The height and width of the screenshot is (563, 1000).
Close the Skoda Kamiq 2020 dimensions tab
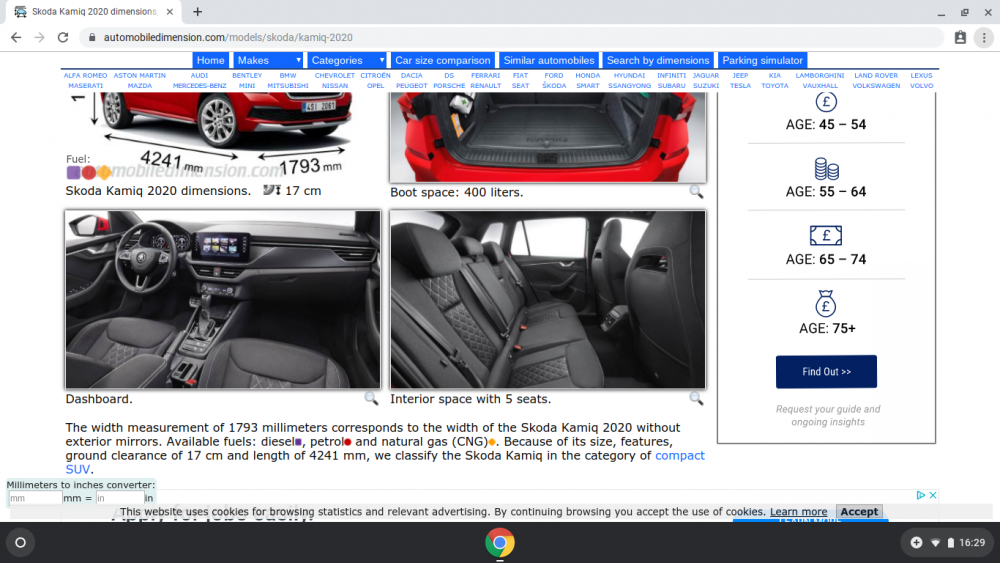(x=170, y=11)
